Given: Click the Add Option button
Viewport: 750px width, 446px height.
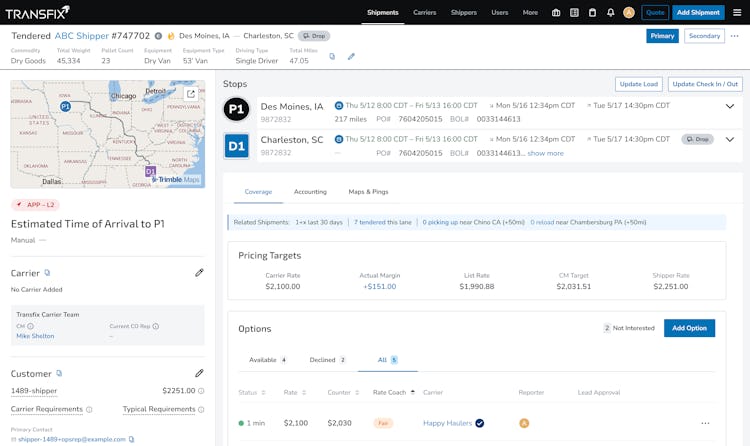Looking at the screenshot, I should point(689,328).
